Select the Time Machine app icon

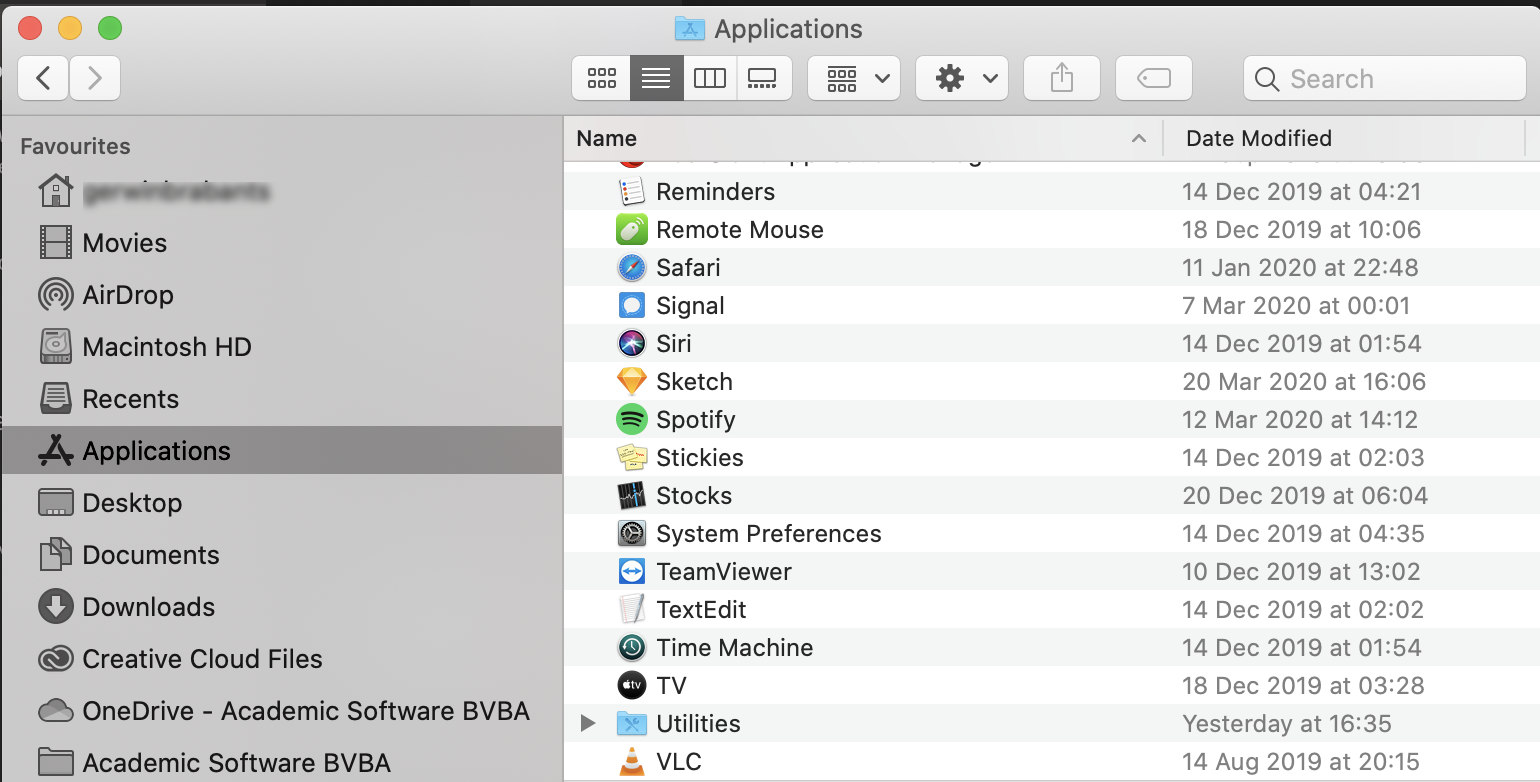coord(631,647)
